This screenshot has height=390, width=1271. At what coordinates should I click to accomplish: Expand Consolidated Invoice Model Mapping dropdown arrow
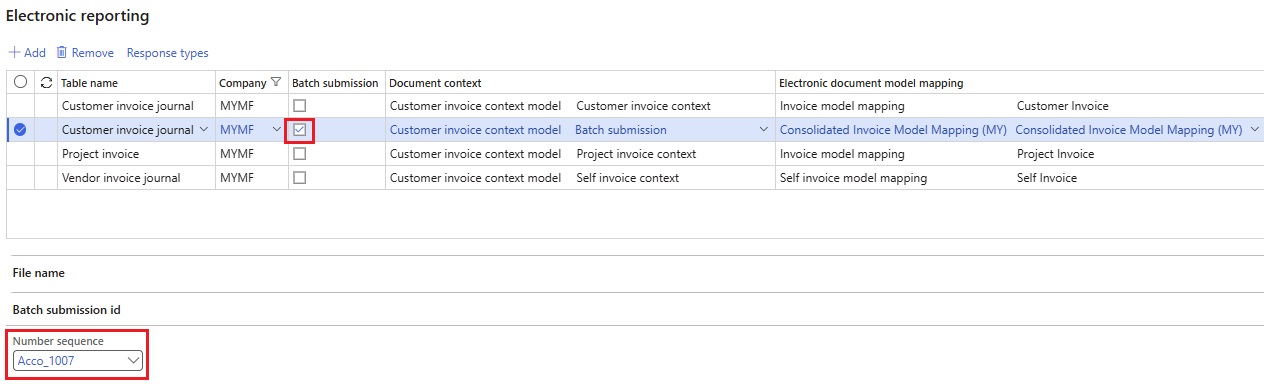pos(1255,130)
